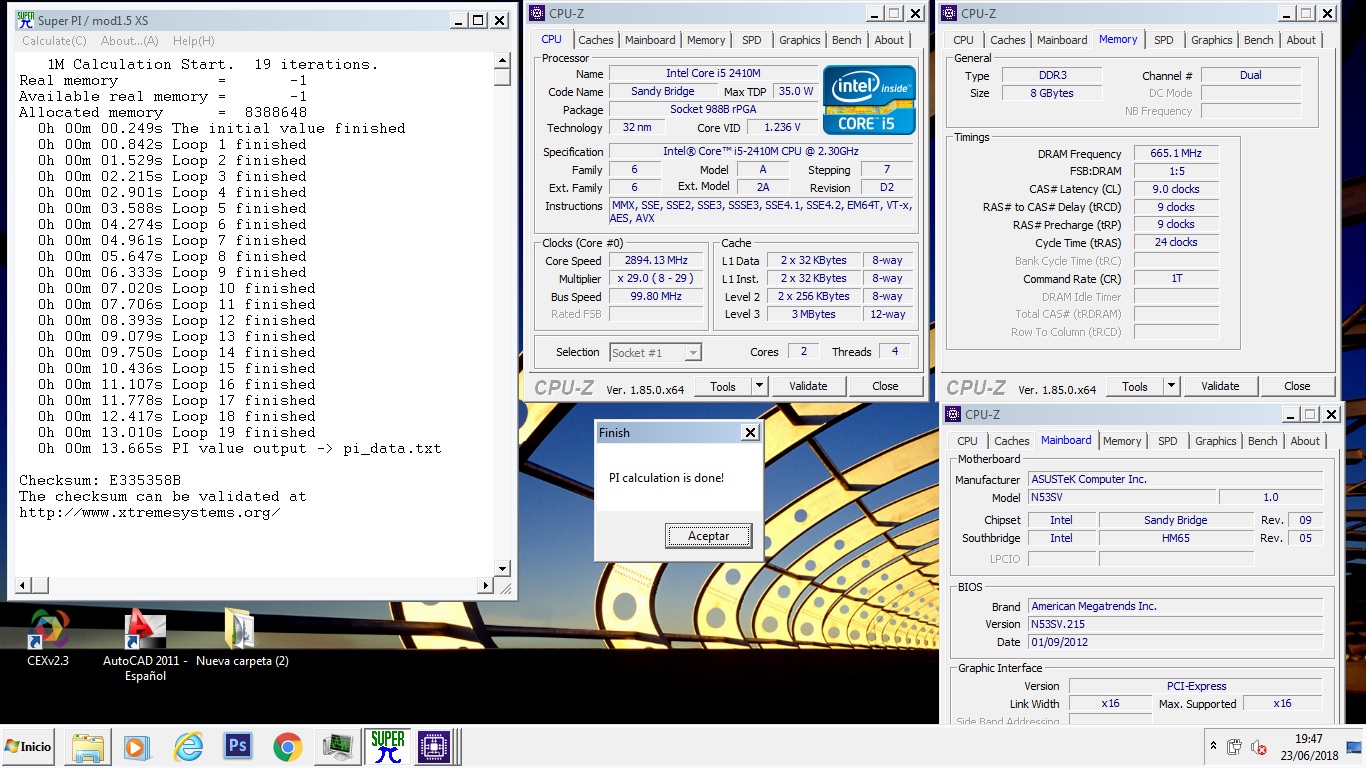The image size is (1366, 768).
Task: Open Memory tab in Mainboard window
Action: pos(1122,441)
